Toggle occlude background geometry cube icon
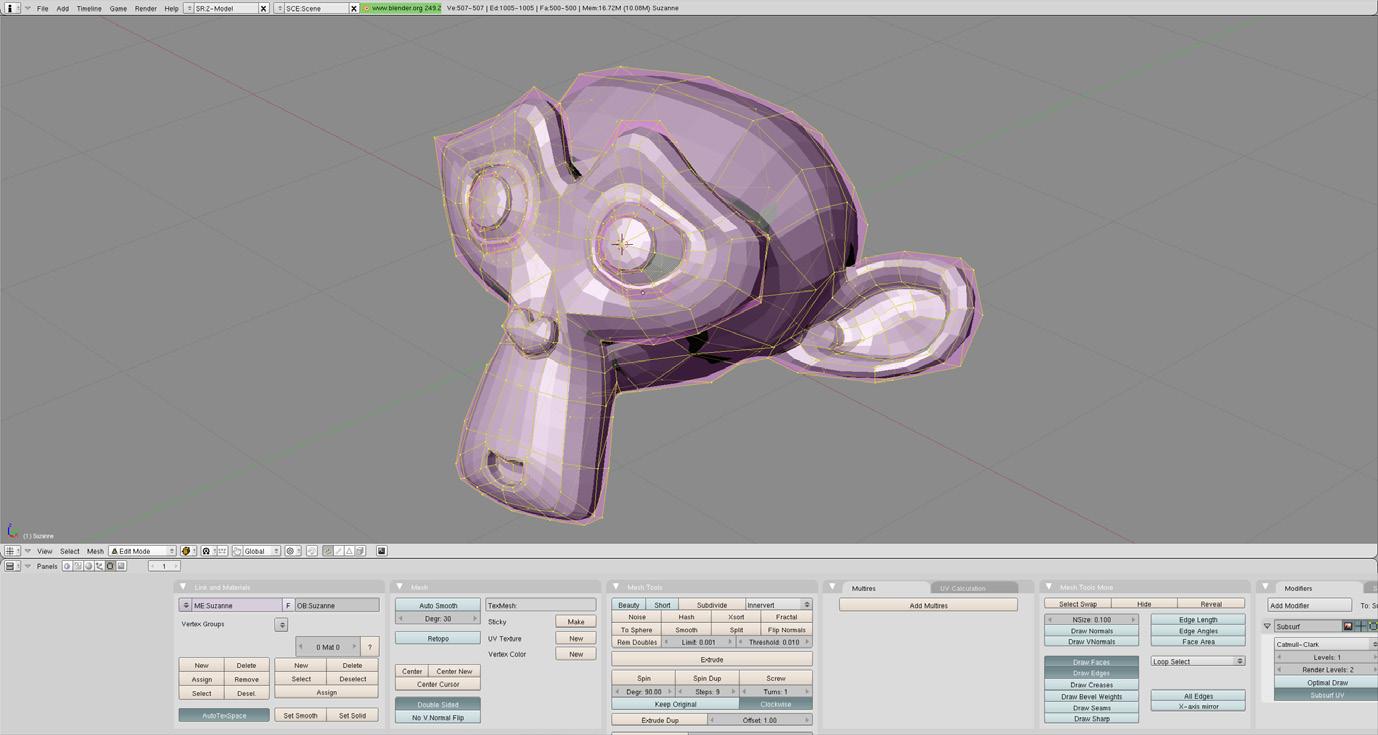 (x=360, y=551)
